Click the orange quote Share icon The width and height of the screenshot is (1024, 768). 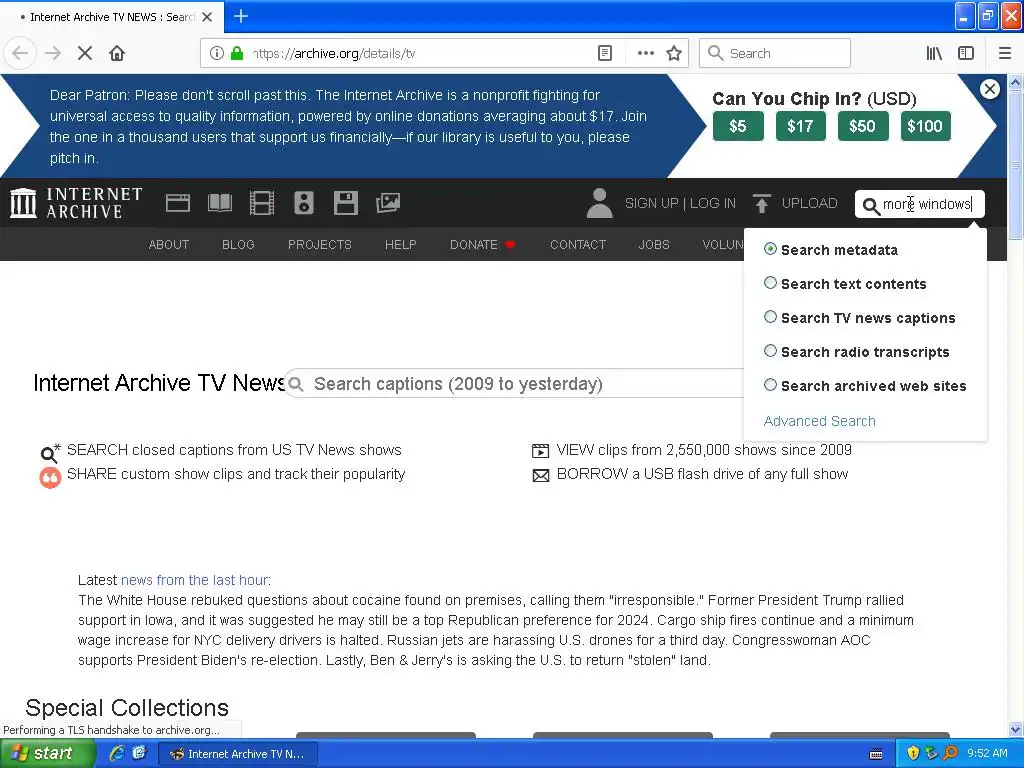[50, 477]
